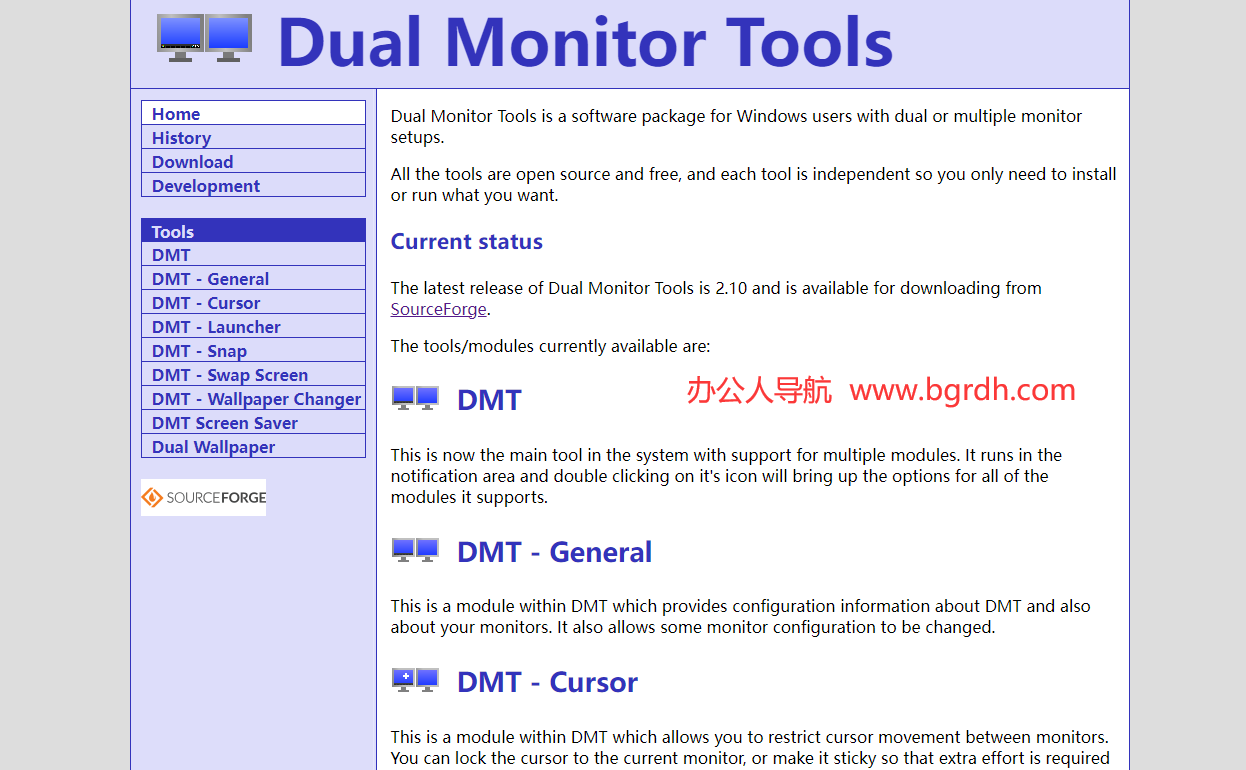Click the DMT - Cursor section heading
This screenshot has height=770, width=1246.
(x=547, y=682)
